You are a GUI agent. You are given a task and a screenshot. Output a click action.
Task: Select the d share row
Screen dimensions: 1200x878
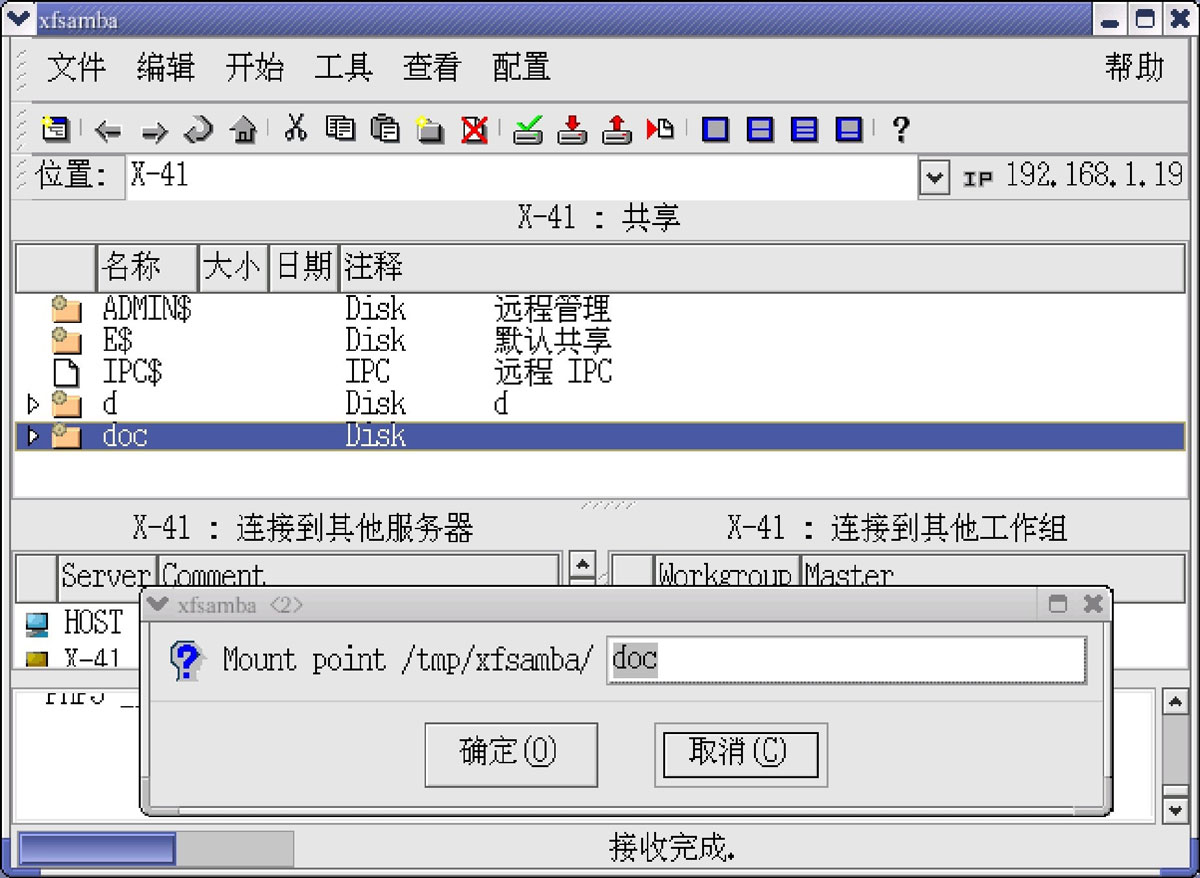tap(600, 405)
